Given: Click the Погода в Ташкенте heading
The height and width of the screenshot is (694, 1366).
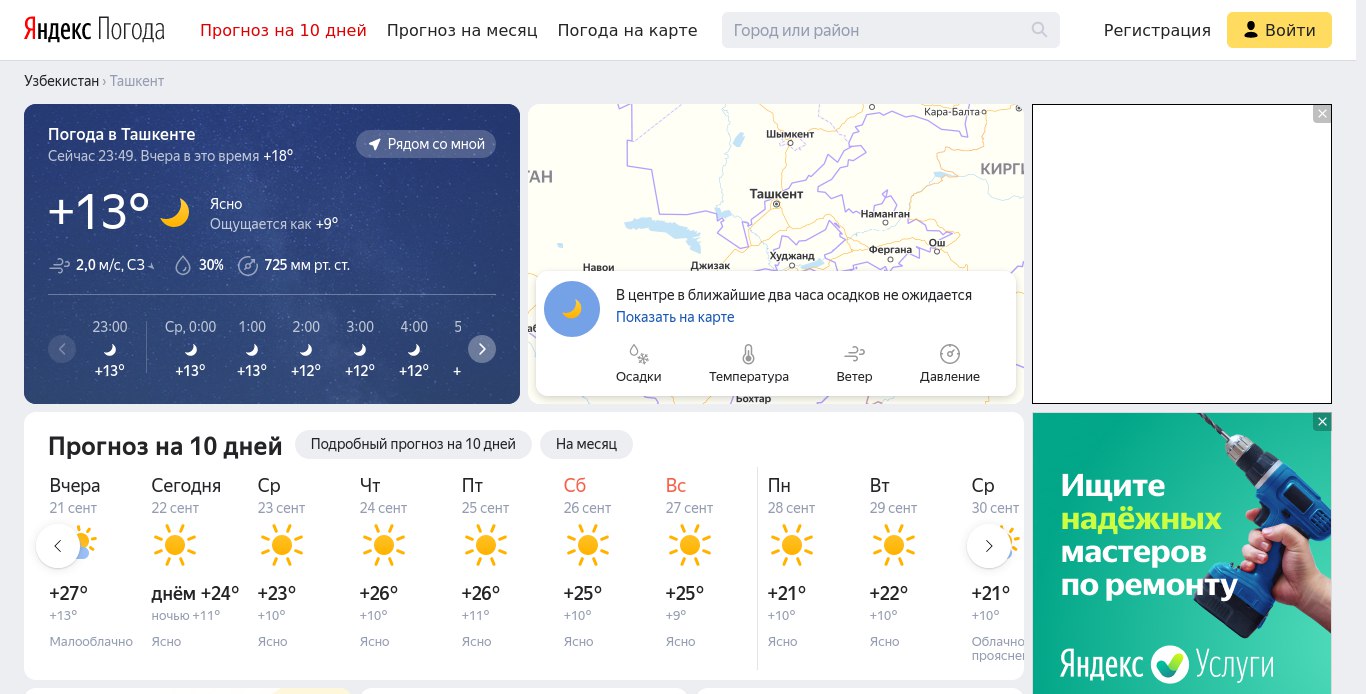Looking at the screenshot, I should pyautogui.click(x=122, y=134).
